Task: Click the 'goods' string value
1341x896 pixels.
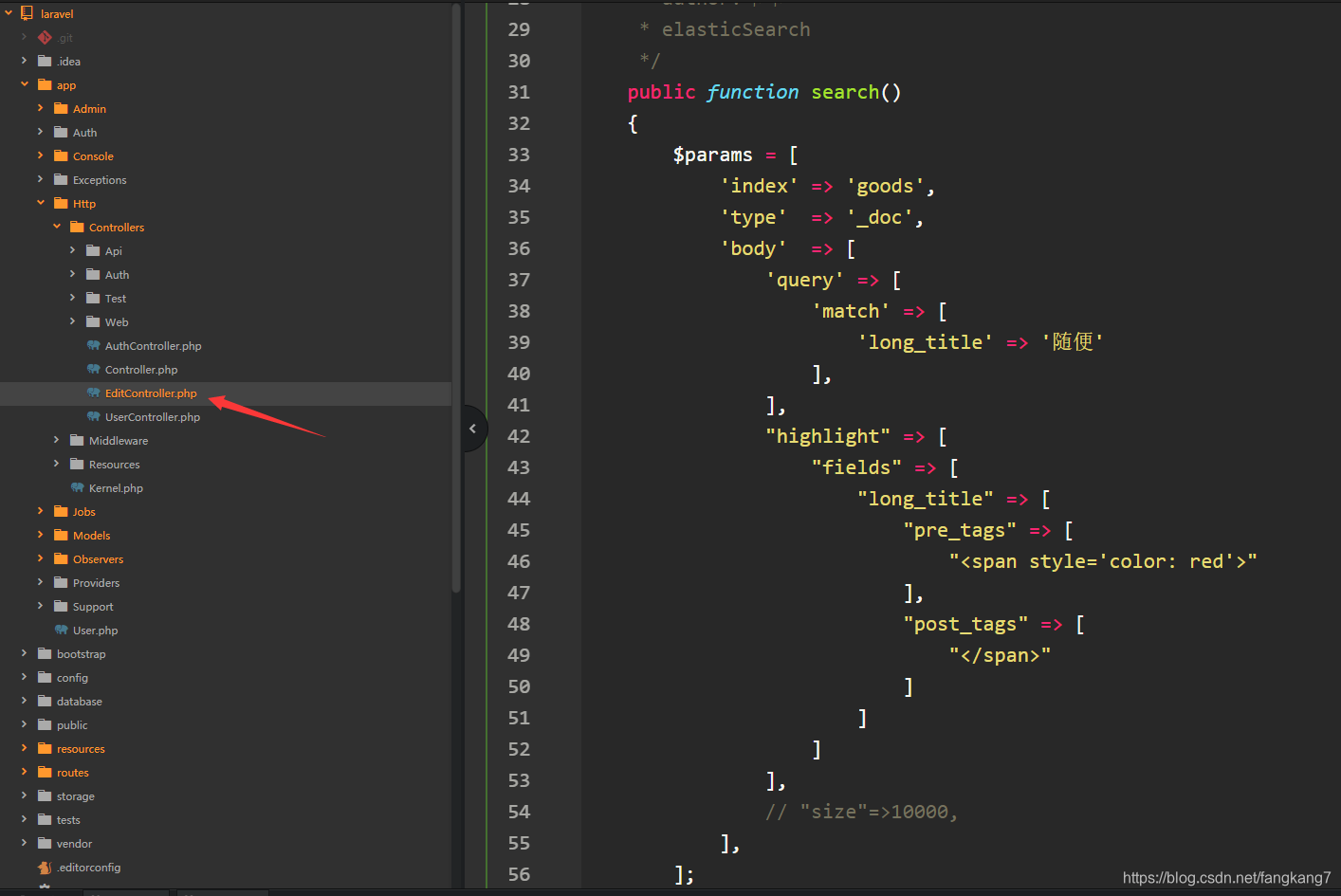Action: (885, 186)
